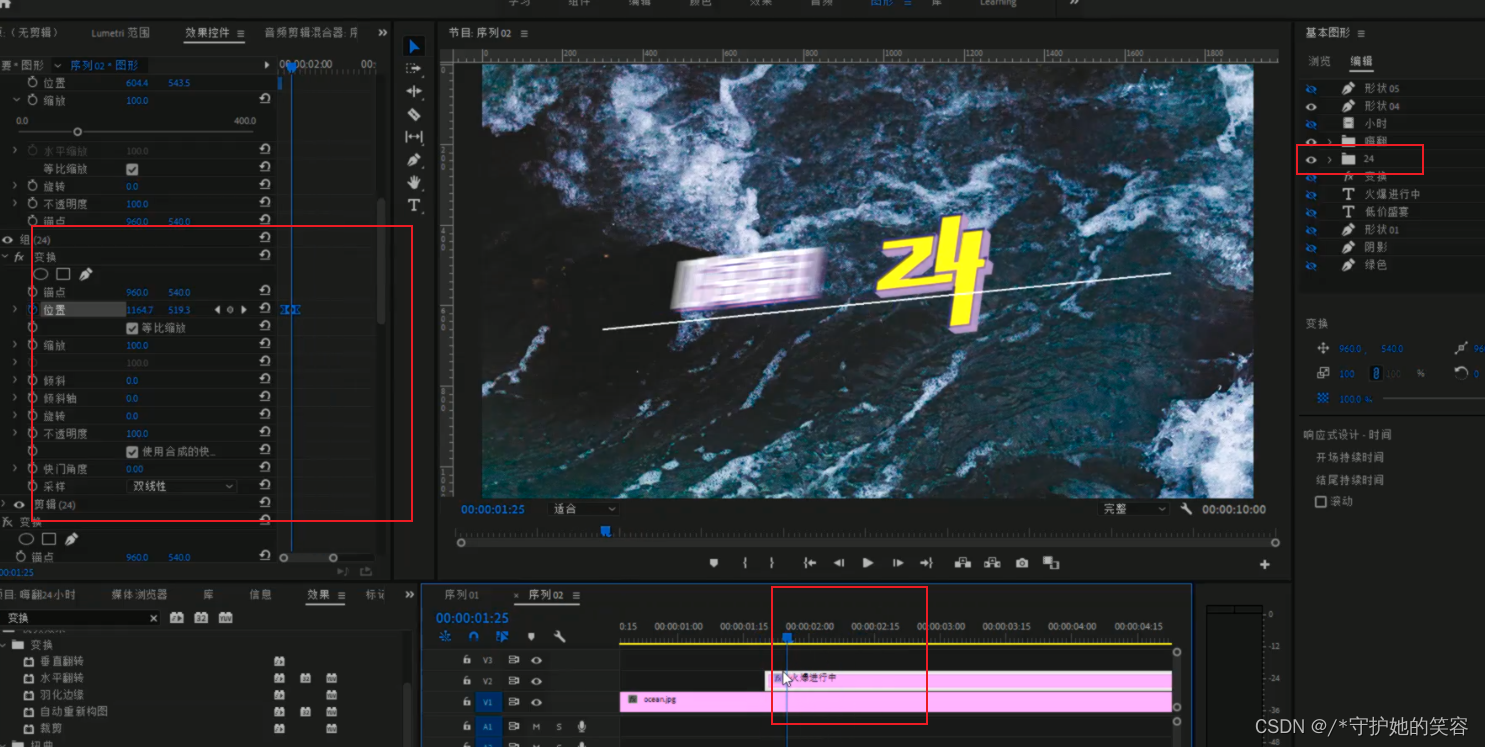The image size is (1485, 747).
Task: Uncheck 使用合成的快门 checkbox
Action: [x=132, y=452]
